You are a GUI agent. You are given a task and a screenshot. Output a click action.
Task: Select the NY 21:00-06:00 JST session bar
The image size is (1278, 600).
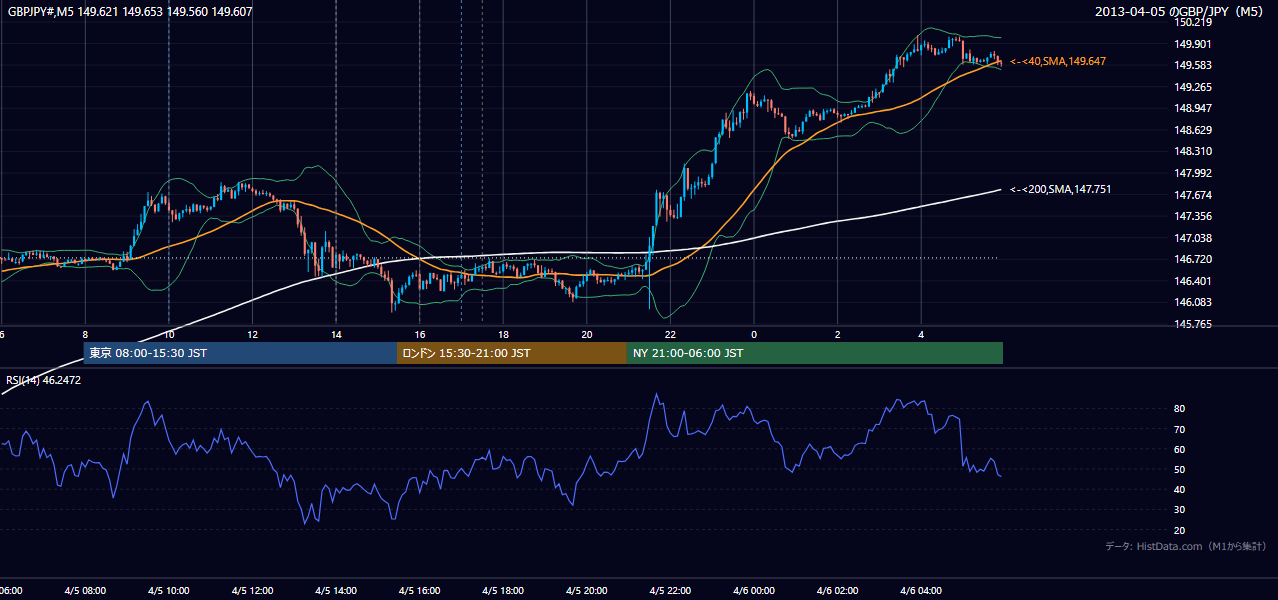click(x=815, y=353)
